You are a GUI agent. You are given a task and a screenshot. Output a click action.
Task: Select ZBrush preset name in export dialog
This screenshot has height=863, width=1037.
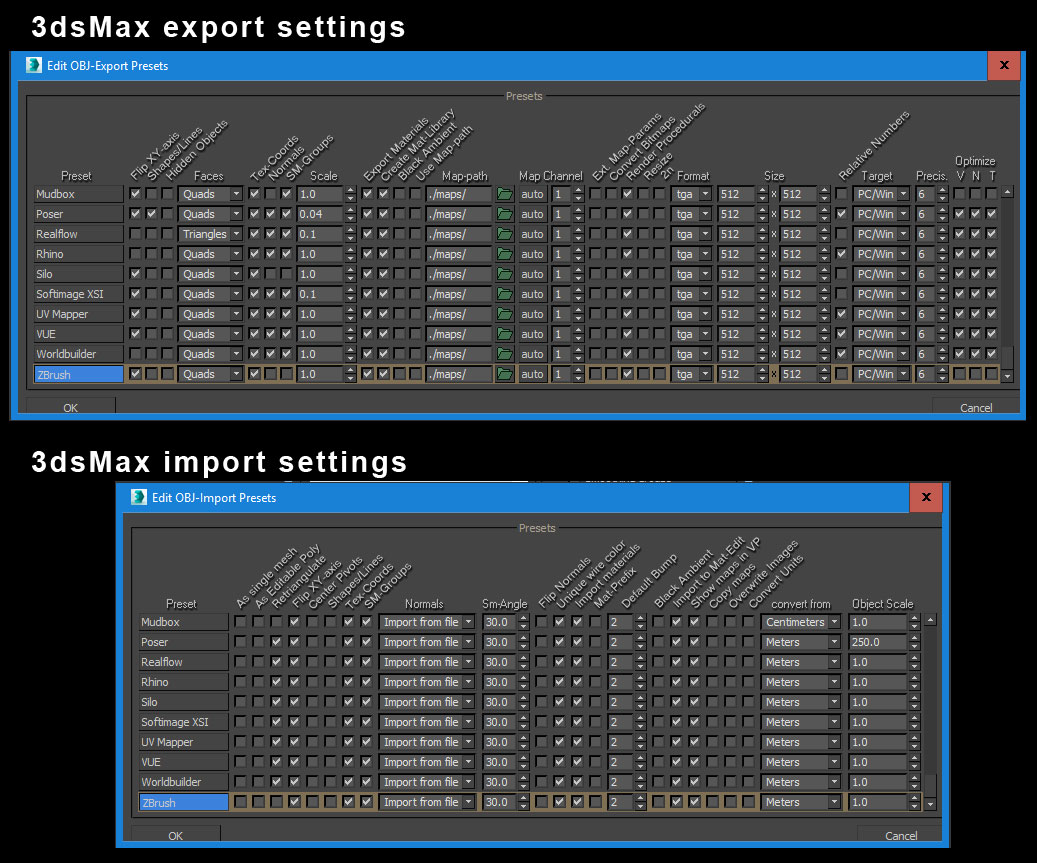coord(79,374)
